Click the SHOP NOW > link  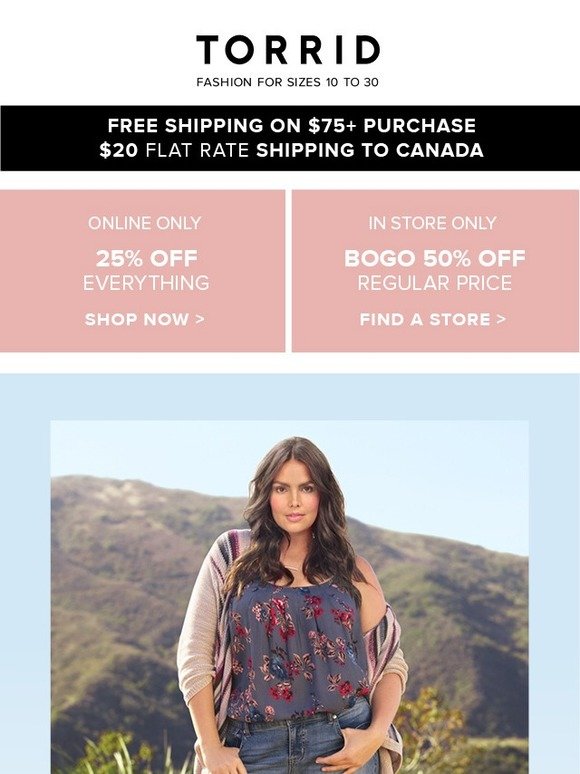coord(145,319)
